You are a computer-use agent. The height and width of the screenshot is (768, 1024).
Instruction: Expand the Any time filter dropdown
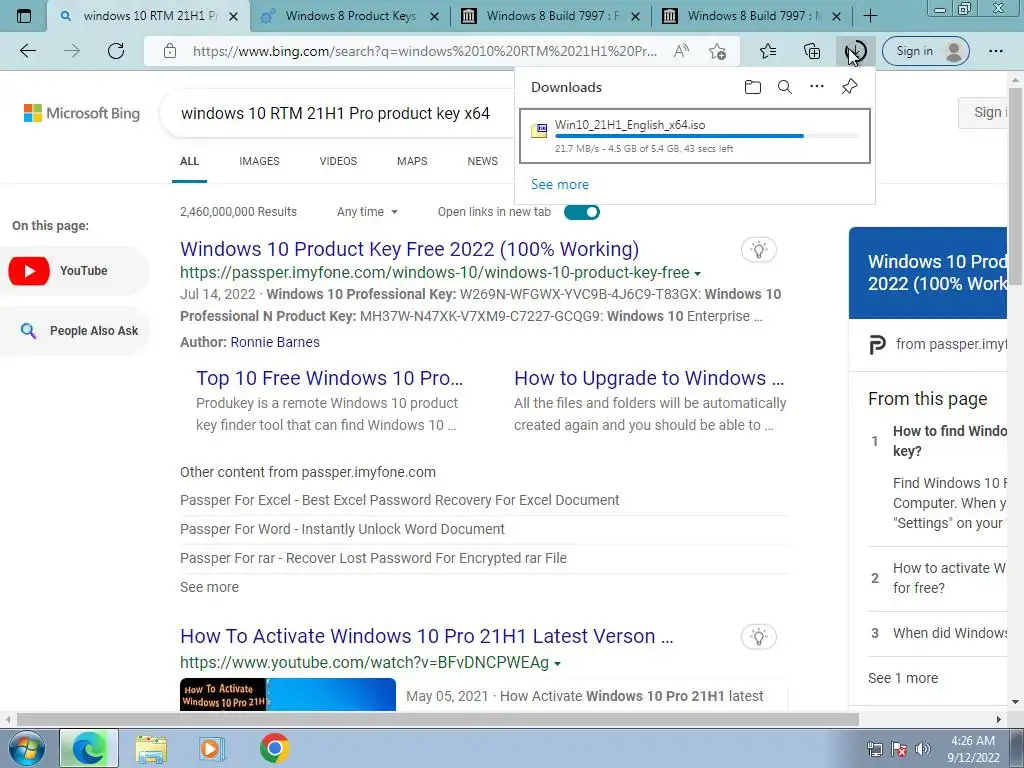click(367, 212)
